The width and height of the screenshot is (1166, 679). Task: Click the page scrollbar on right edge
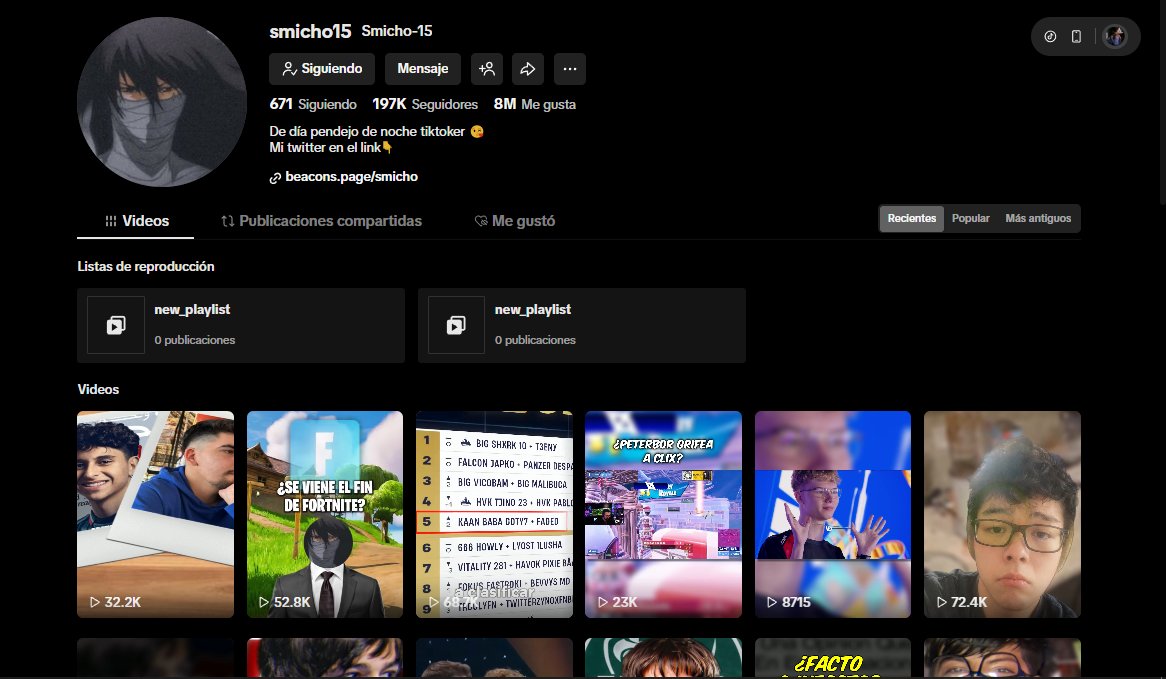pyautogui.click(x=1162, y=104)
